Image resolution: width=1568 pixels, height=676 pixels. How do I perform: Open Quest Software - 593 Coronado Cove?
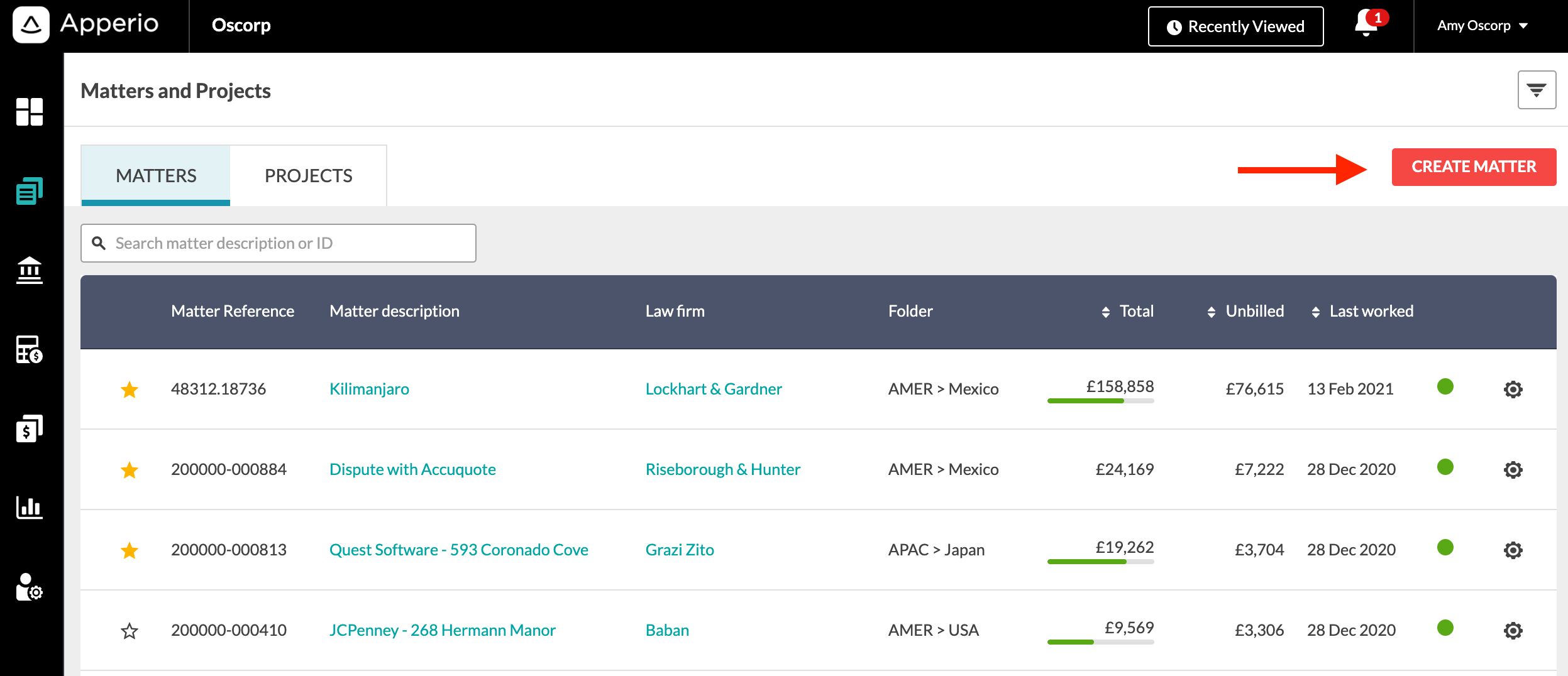coord(459,550)
